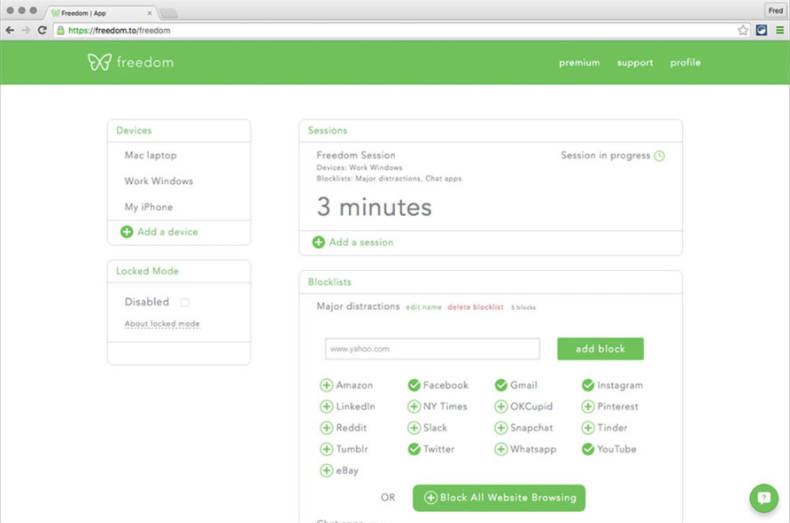Image resolution: width=790 pixels, height=523 pixels.
Task: Click the Freedom Session title
Action: point(356,155)
